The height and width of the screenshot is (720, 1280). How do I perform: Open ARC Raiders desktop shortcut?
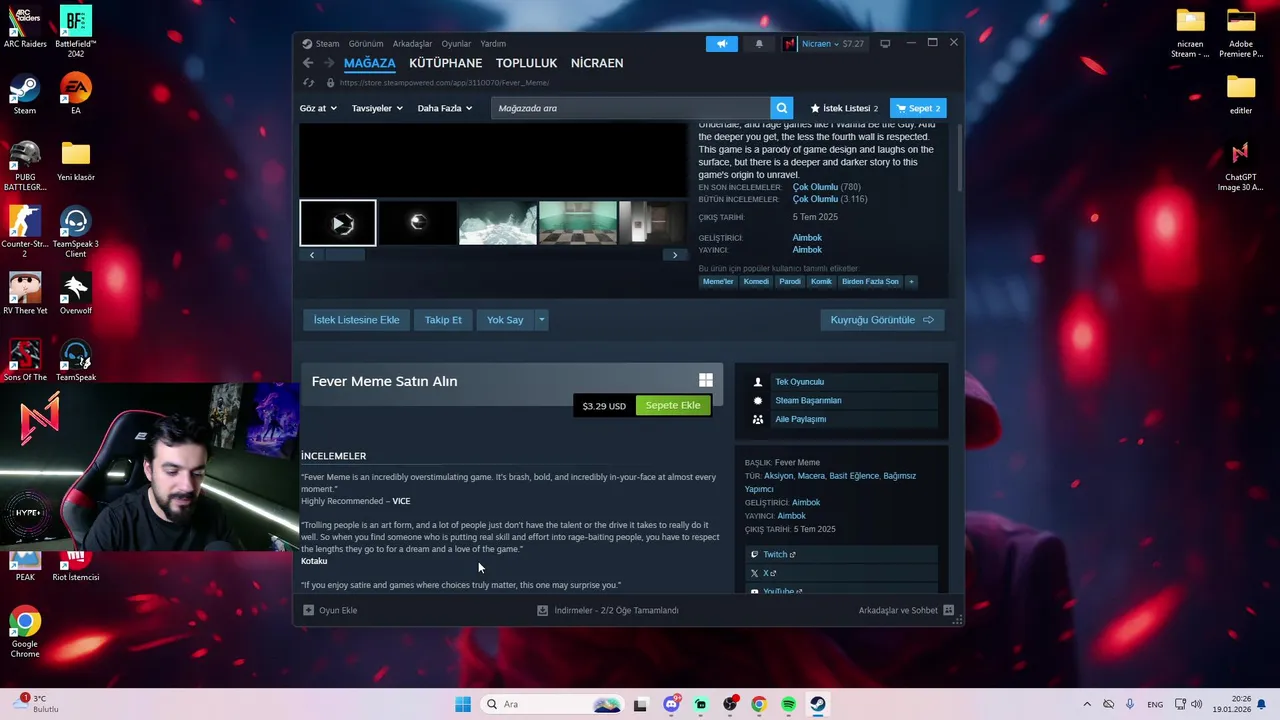click(25, 27)
